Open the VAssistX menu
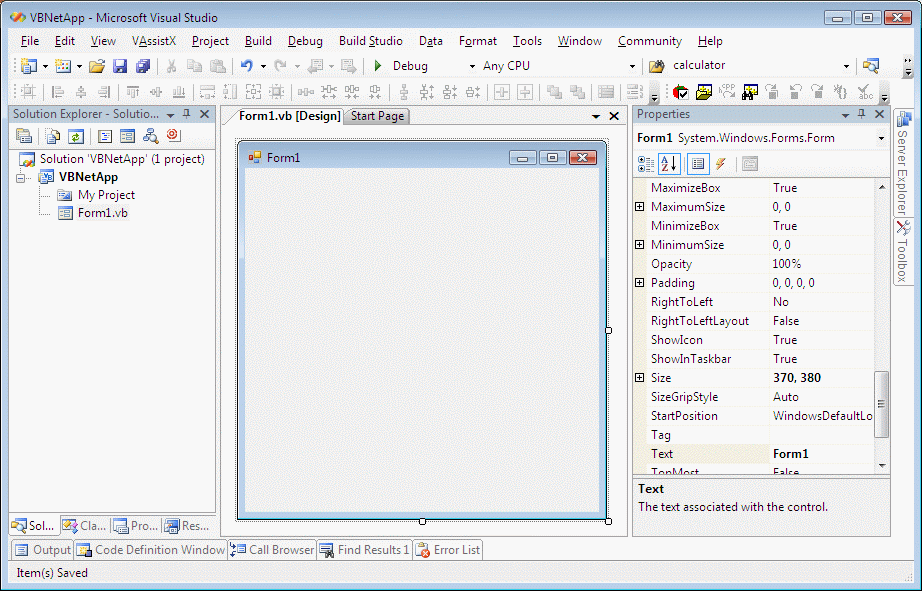 153,41
